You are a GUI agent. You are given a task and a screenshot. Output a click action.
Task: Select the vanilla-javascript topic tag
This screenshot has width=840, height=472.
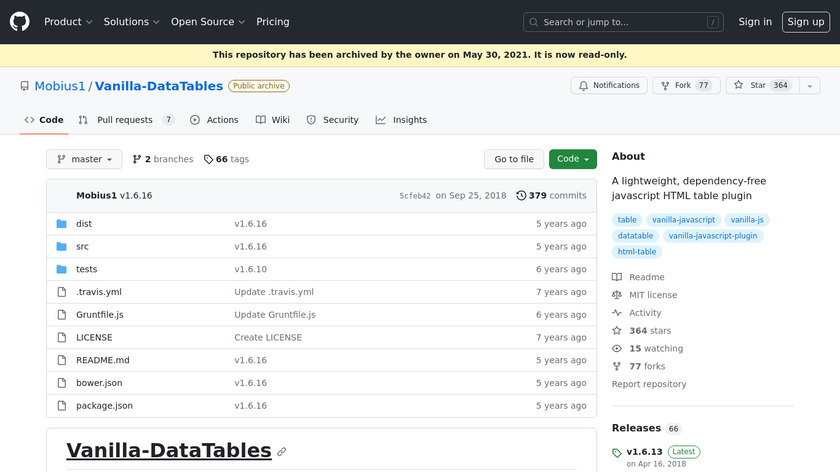[683, 220]
